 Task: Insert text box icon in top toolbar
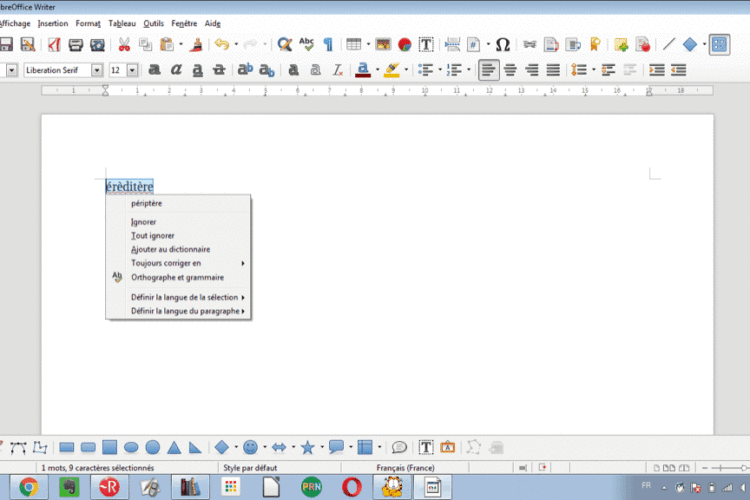[x=426, y=44]
